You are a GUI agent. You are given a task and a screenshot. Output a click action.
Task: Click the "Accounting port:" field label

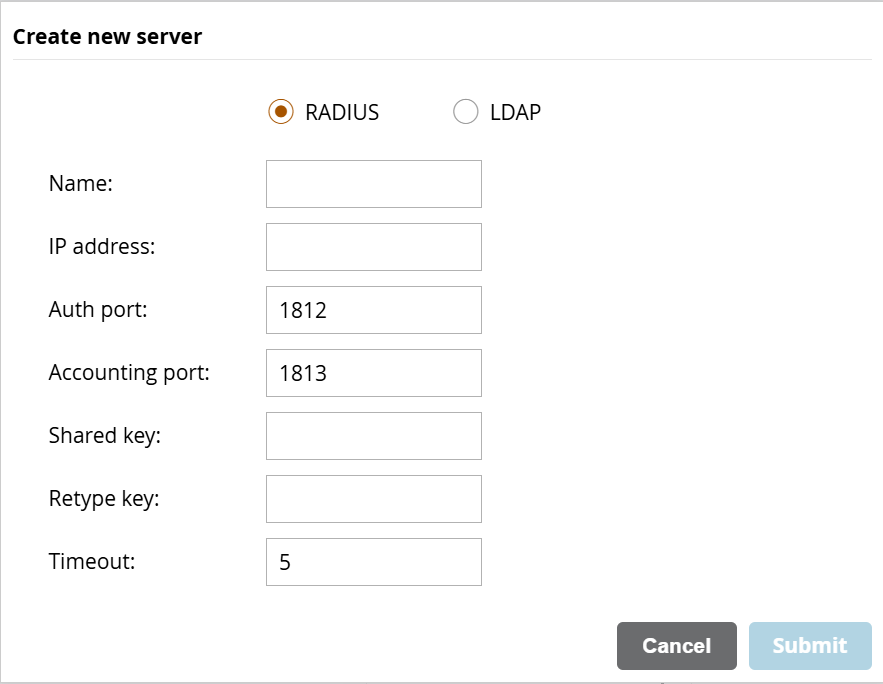coord(129,373)
